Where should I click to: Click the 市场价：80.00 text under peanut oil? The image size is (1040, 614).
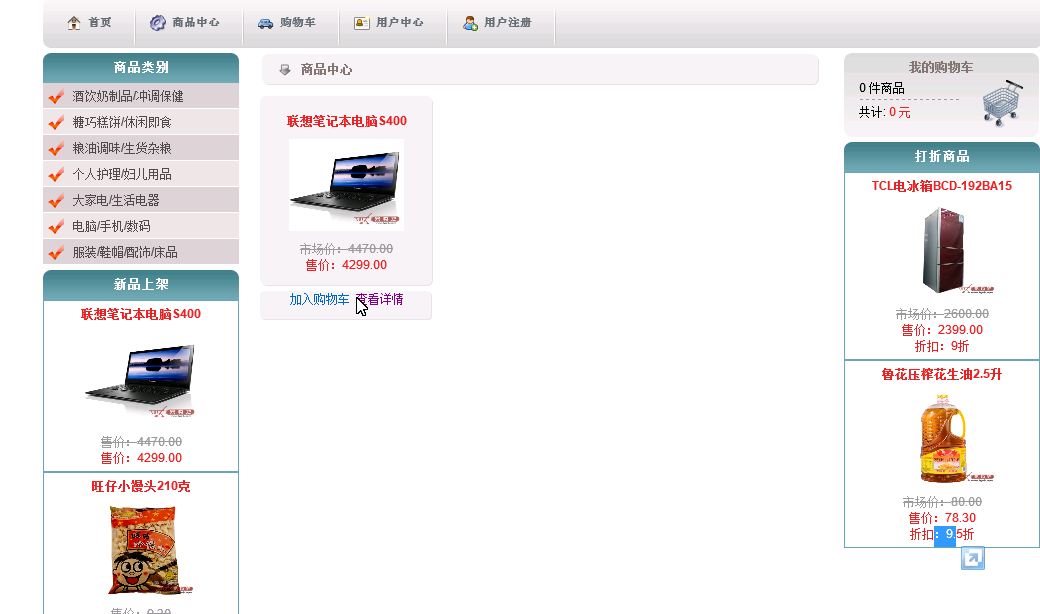click(942, 503)
